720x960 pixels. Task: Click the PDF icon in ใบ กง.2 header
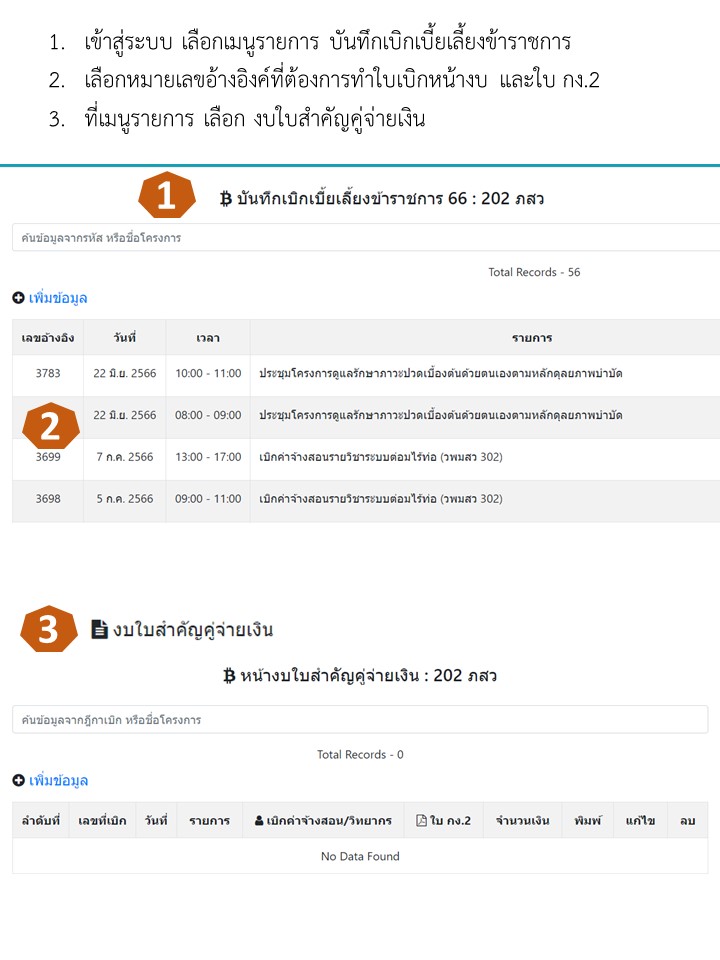pyautogui.click(x=421, y=820)
